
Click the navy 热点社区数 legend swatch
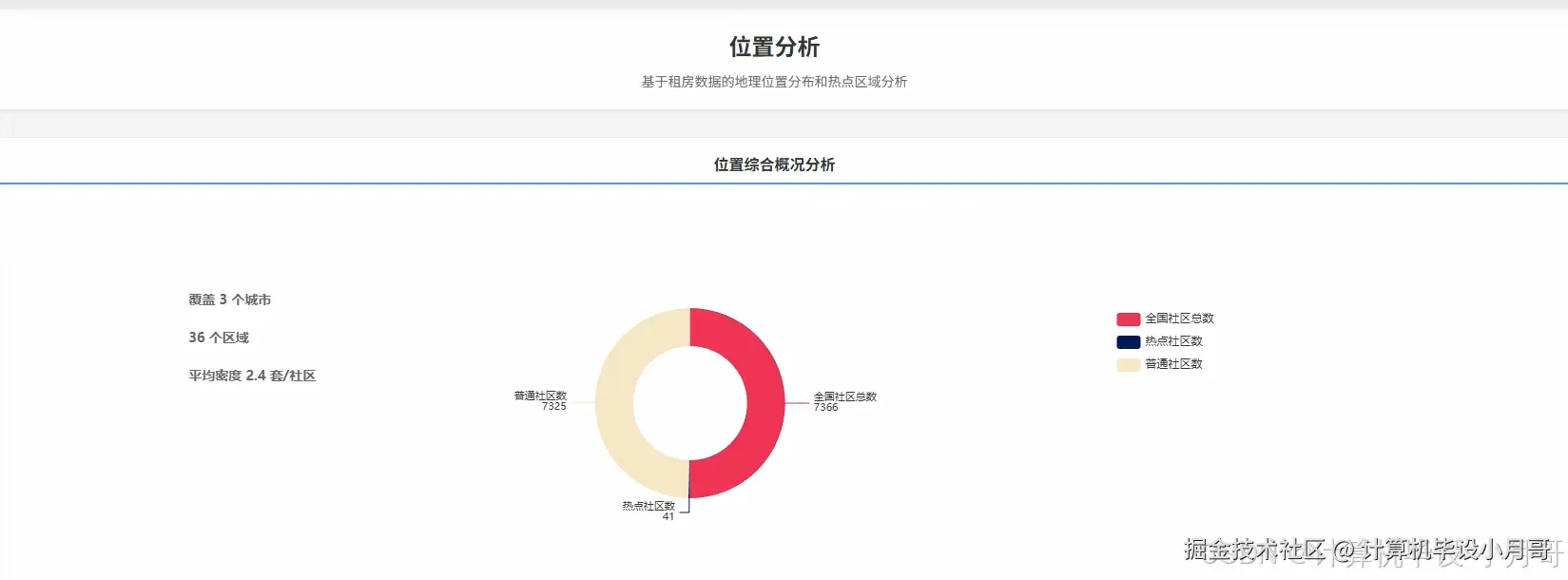point(1128,342)
